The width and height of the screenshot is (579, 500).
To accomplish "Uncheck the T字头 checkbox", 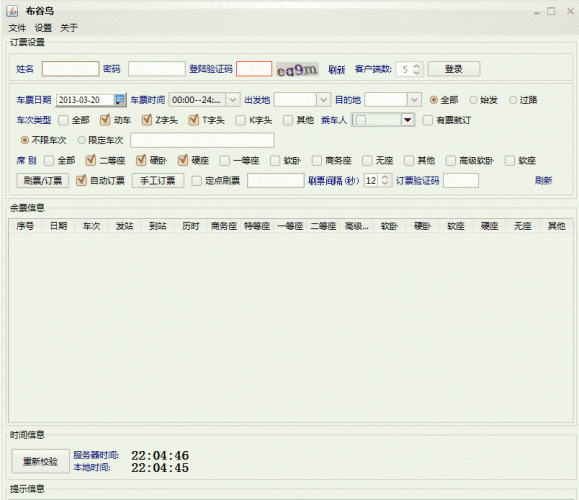I will (x=193, y=120).
